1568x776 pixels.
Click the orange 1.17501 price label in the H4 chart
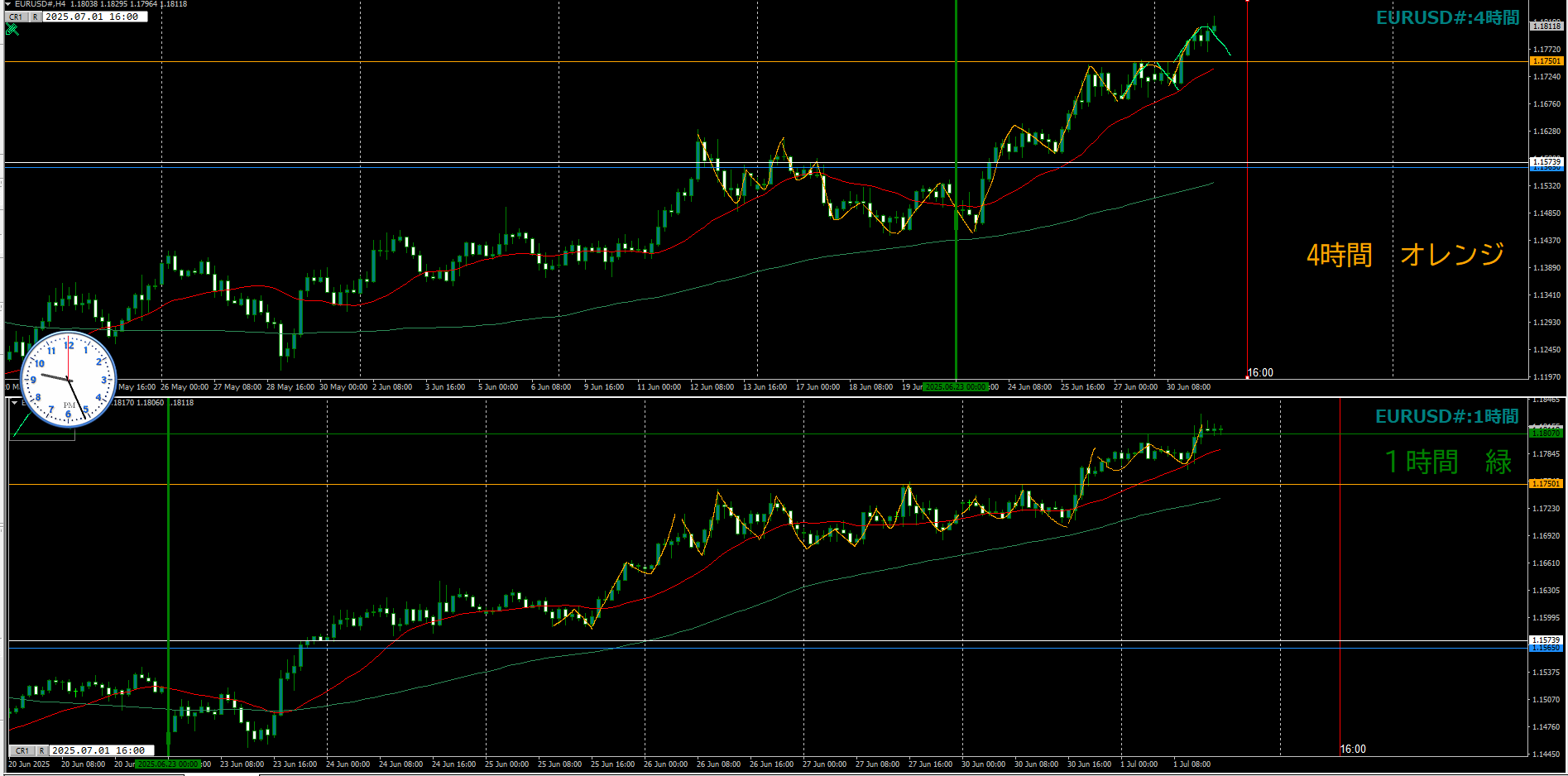pos(1546,61)
